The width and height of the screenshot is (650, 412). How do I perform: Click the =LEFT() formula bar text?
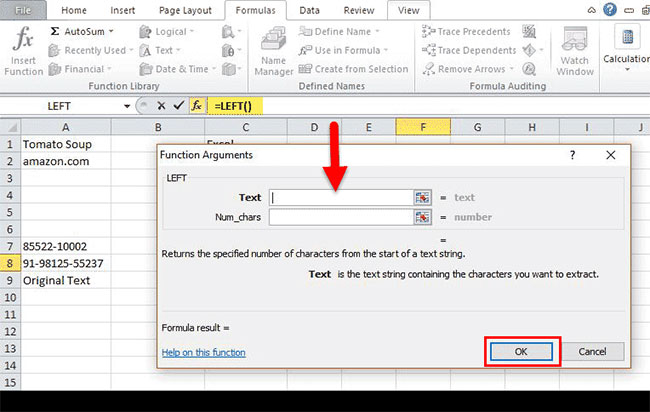[x=233, y=107]
